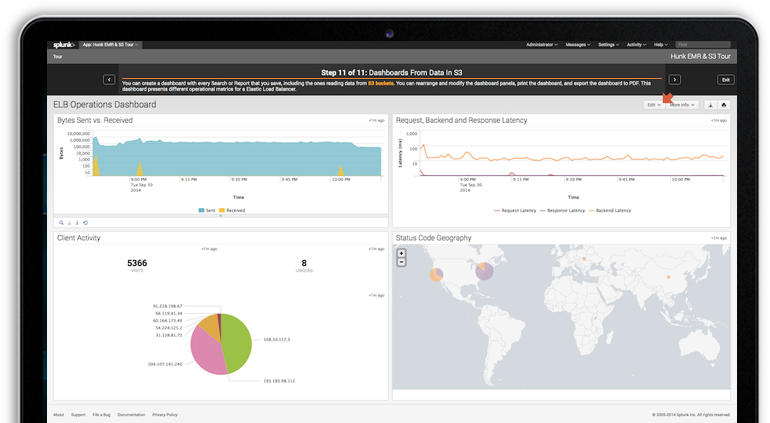The width and height of the screenshot is (770, 423).
Task: Click pie label 60.164.173.49
Action: pyautogui.click(x=167, y=321)
